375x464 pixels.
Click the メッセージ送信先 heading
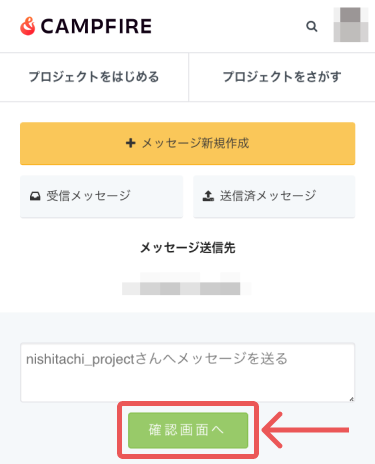[x=188, y=248]
